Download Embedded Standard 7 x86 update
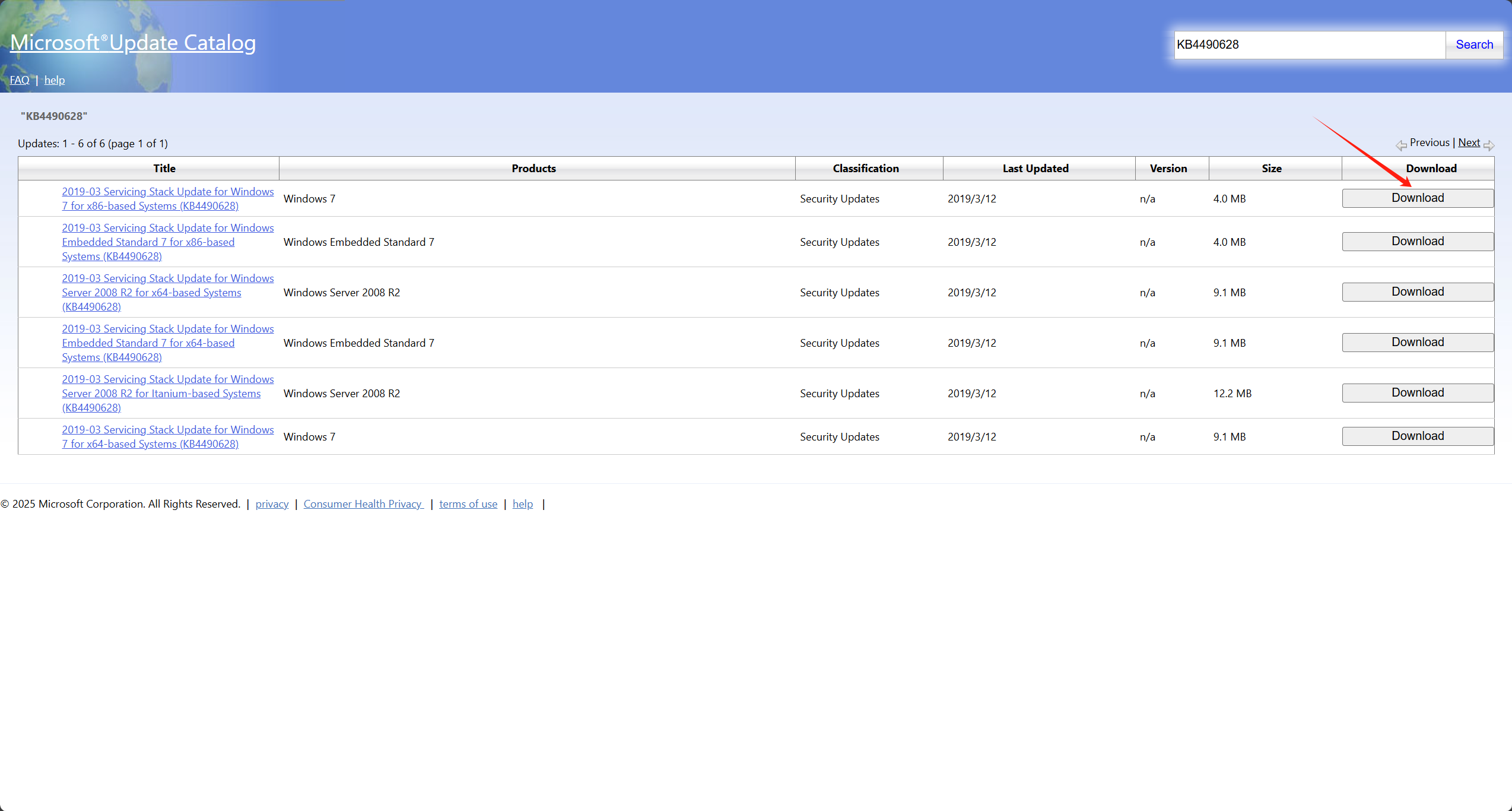 1418,242
